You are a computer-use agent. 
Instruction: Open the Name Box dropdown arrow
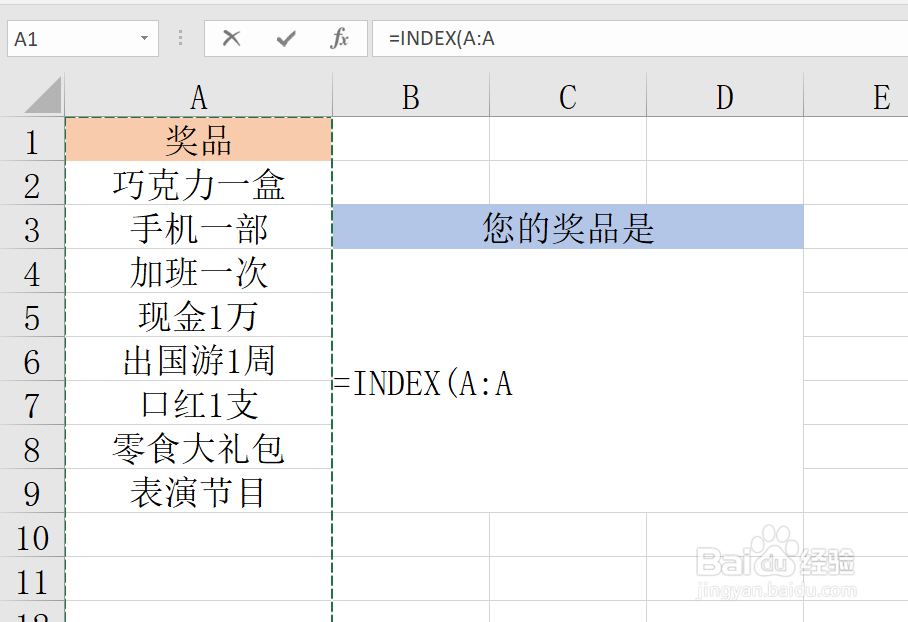point(143,38)
